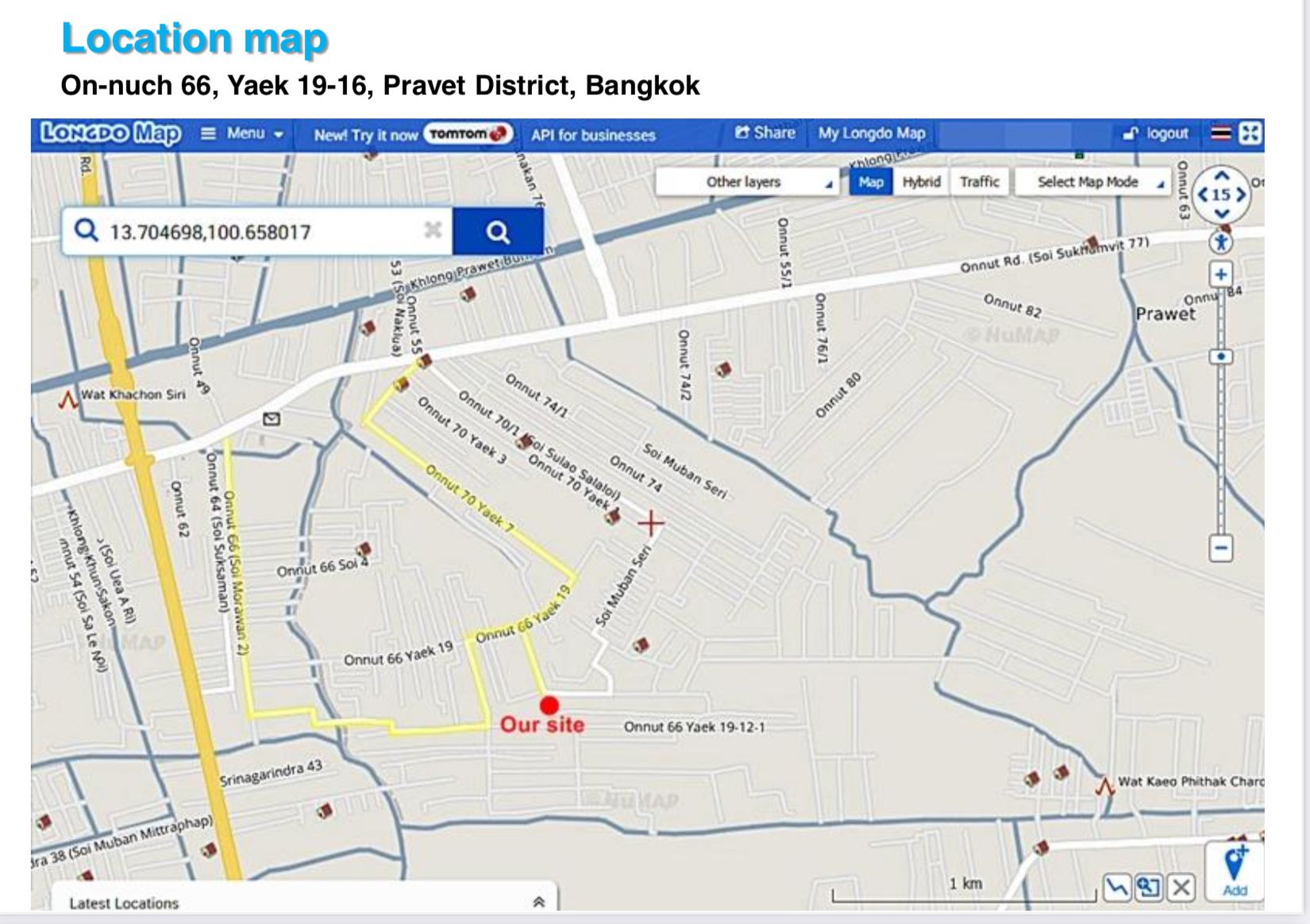Viewport: 1310px width, 924px height.
Task: Clear the search text with X icon
Action: [433, 230]
